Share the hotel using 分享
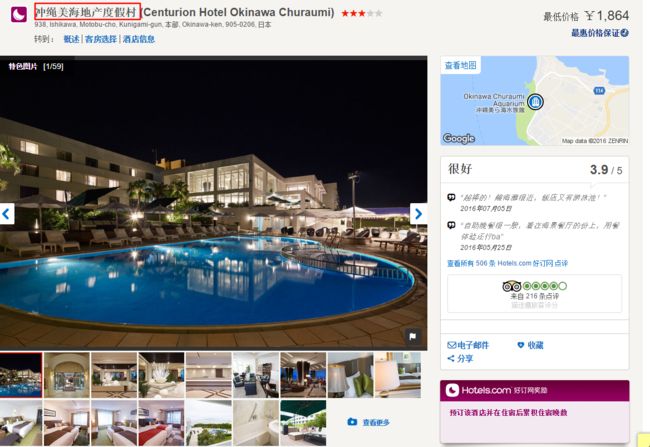This screenshot has height=447, width=650. (x=460, y=358)
